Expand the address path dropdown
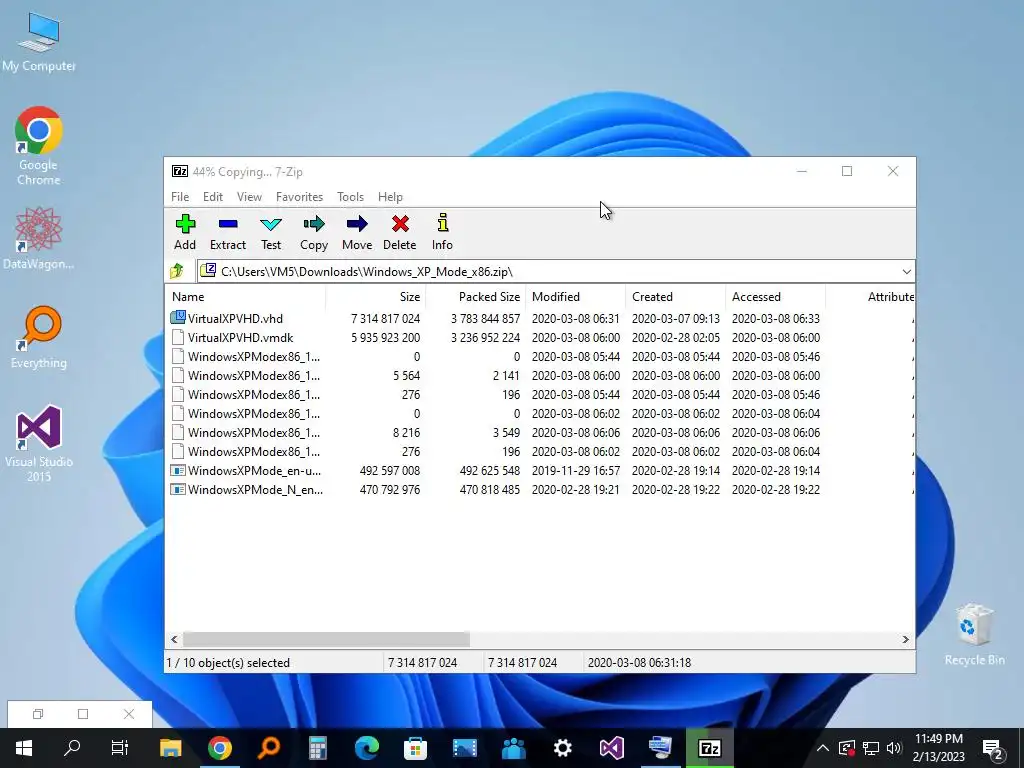Image resolution: width=1024 pixels, height=768 pixels. [x=906, y=272]
